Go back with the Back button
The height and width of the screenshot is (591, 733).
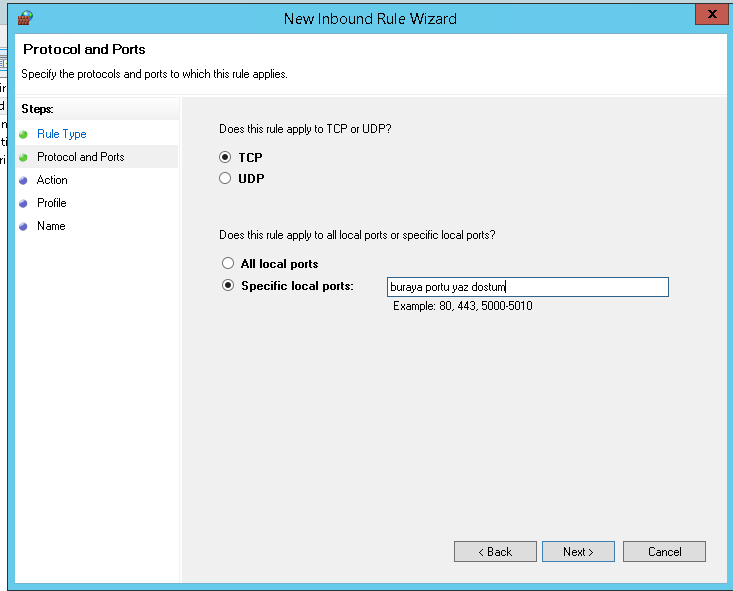point(495,552)
